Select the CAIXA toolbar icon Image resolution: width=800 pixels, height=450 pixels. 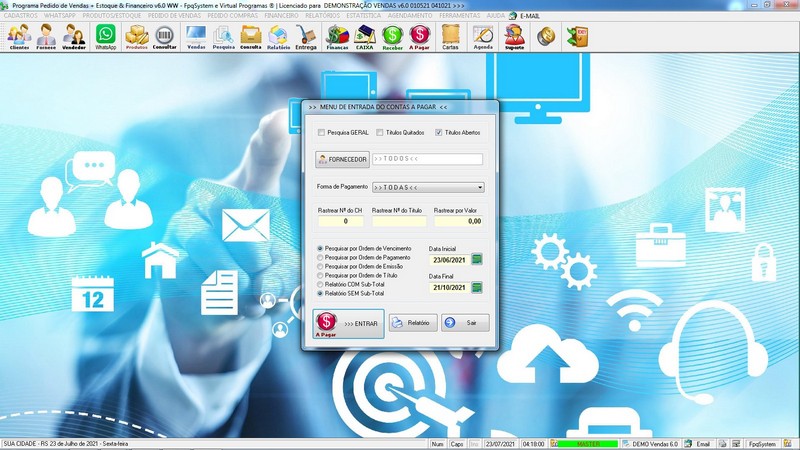tap(364, 37)
